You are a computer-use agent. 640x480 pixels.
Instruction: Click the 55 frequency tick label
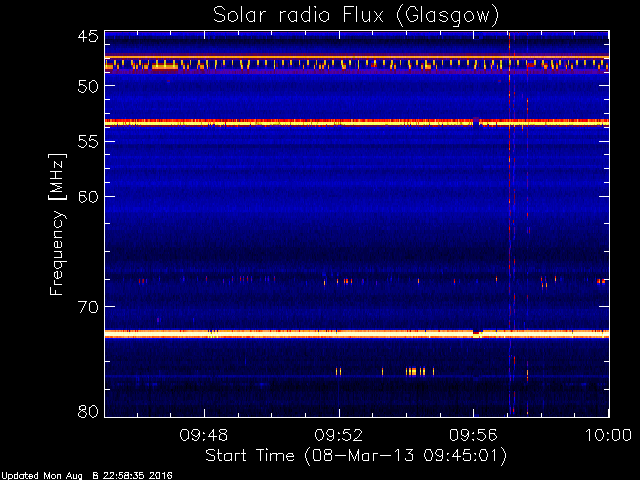tap(88, 142)
